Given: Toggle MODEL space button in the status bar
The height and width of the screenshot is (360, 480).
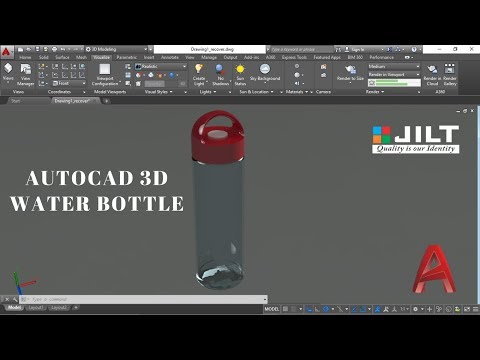Looking at the screenshot, I should (x=272, y=309).
